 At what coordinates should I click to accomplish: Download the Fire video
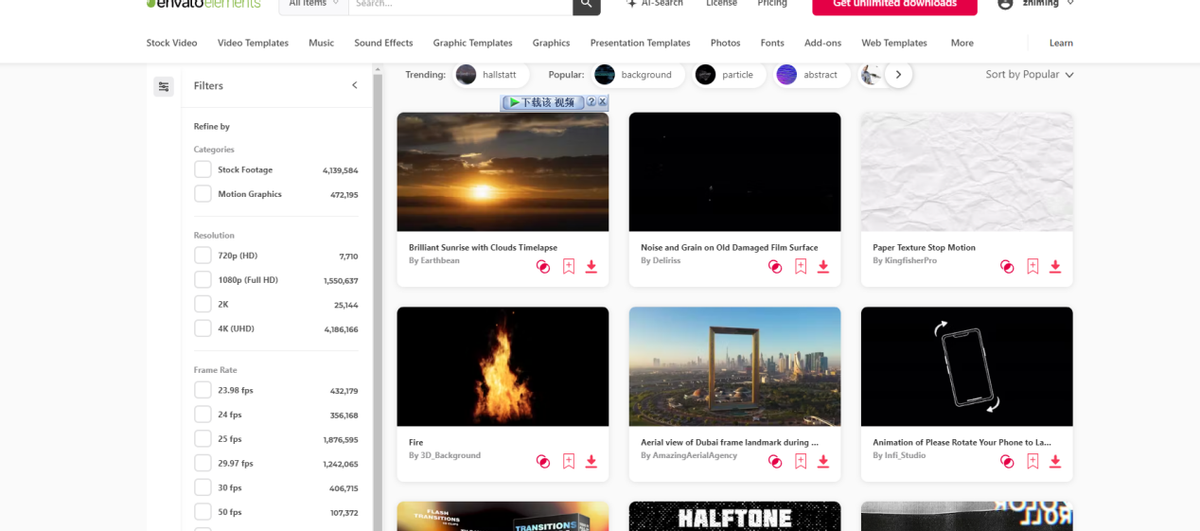[x=591, y=461]
